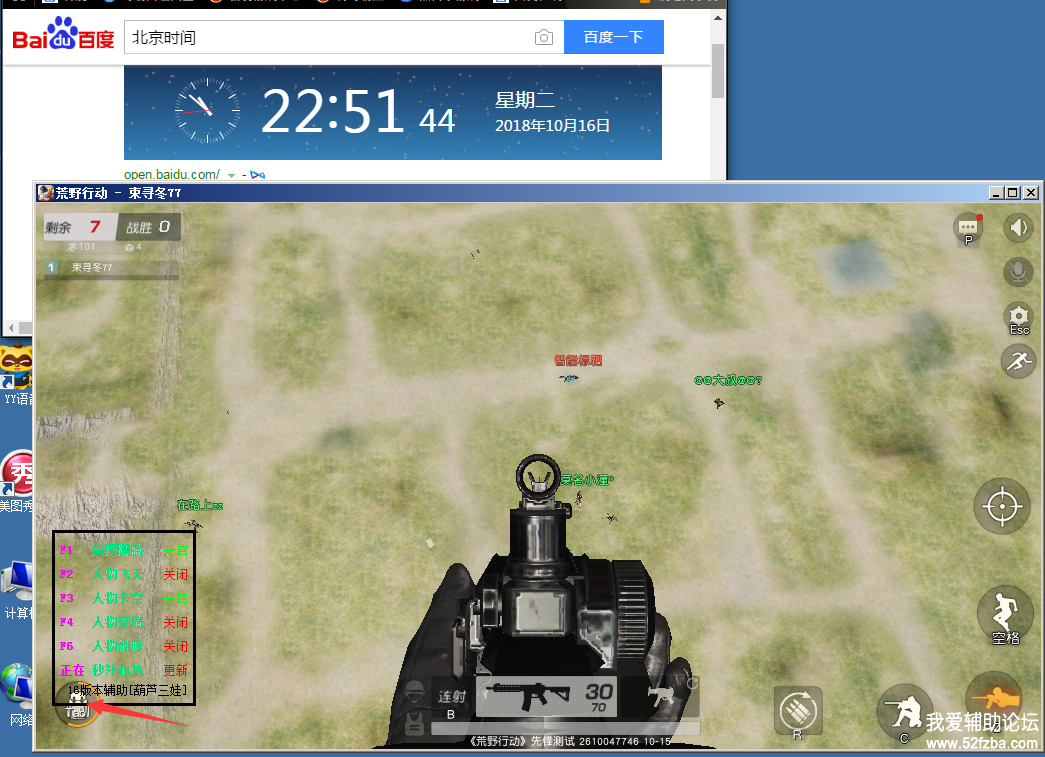Tap the sprint running-man icon
Image resolution: width=1045 pixels, height=757 pixels.
pyautogui.click(x=1018, y=362)
